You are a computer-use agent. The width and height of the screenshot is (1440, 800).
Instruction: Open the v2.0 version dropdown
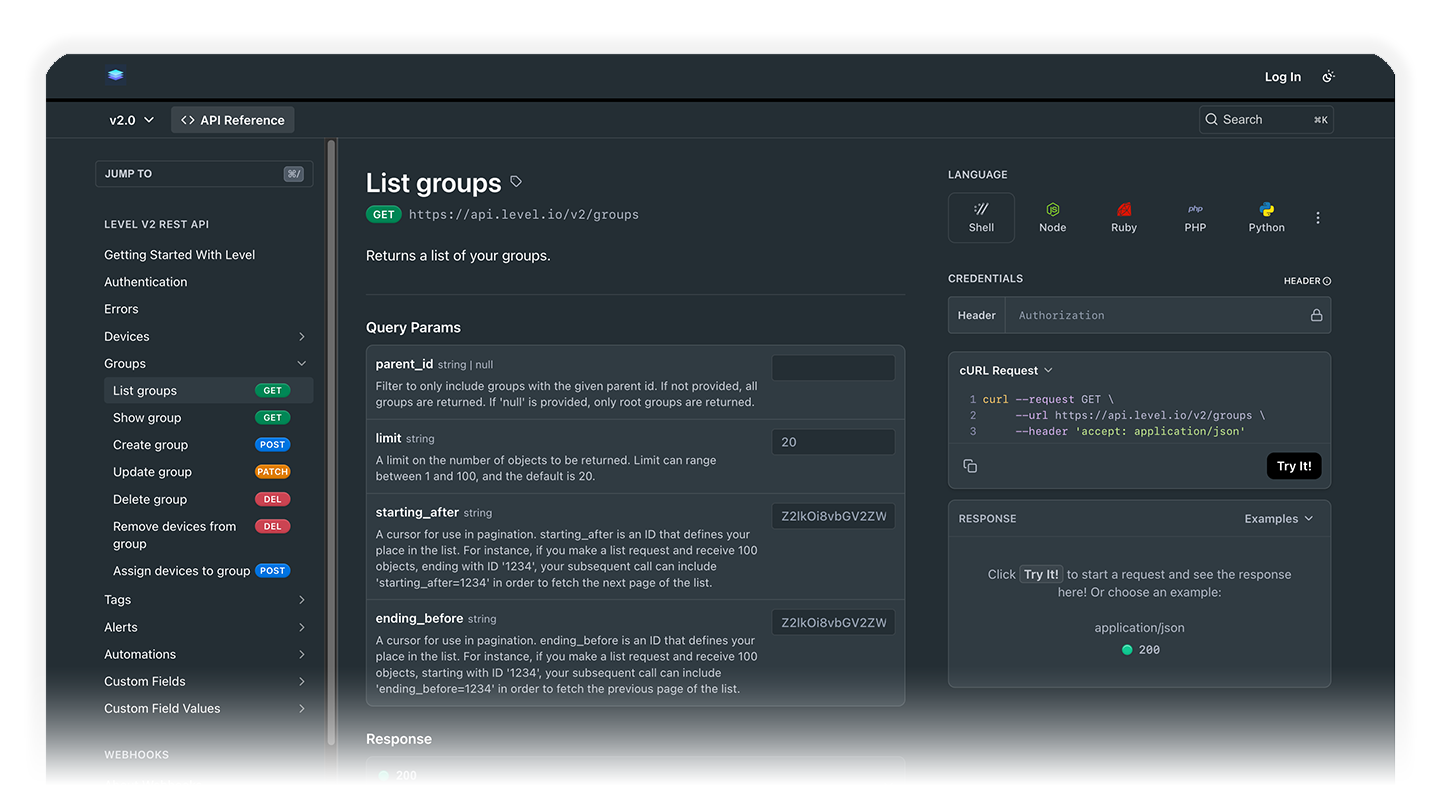point(132,120)
